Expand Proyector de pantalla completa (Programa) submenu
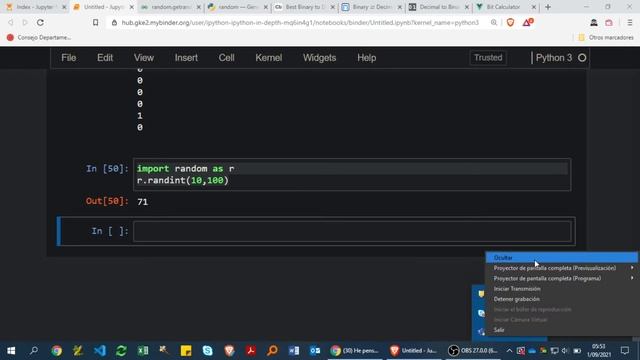640x360 pixels. click(561, 278)
